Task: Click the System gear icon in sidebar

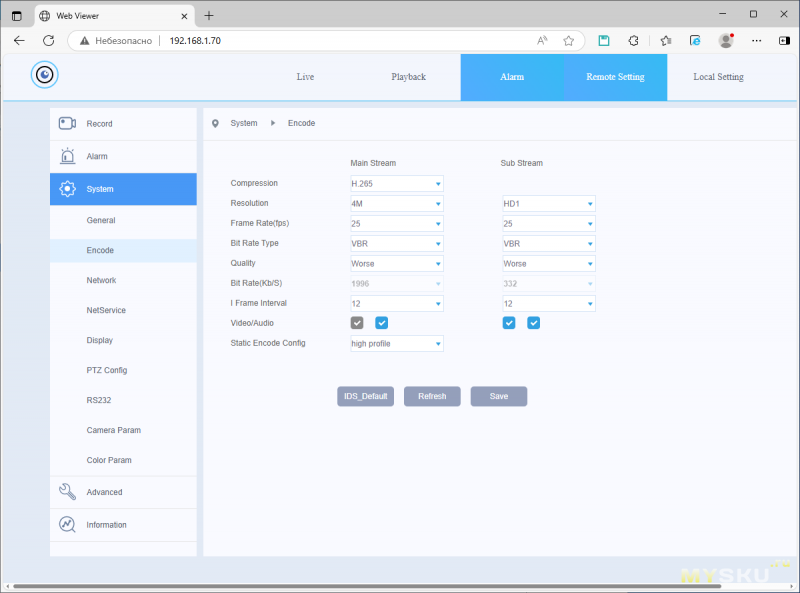Action: (67, 189)
